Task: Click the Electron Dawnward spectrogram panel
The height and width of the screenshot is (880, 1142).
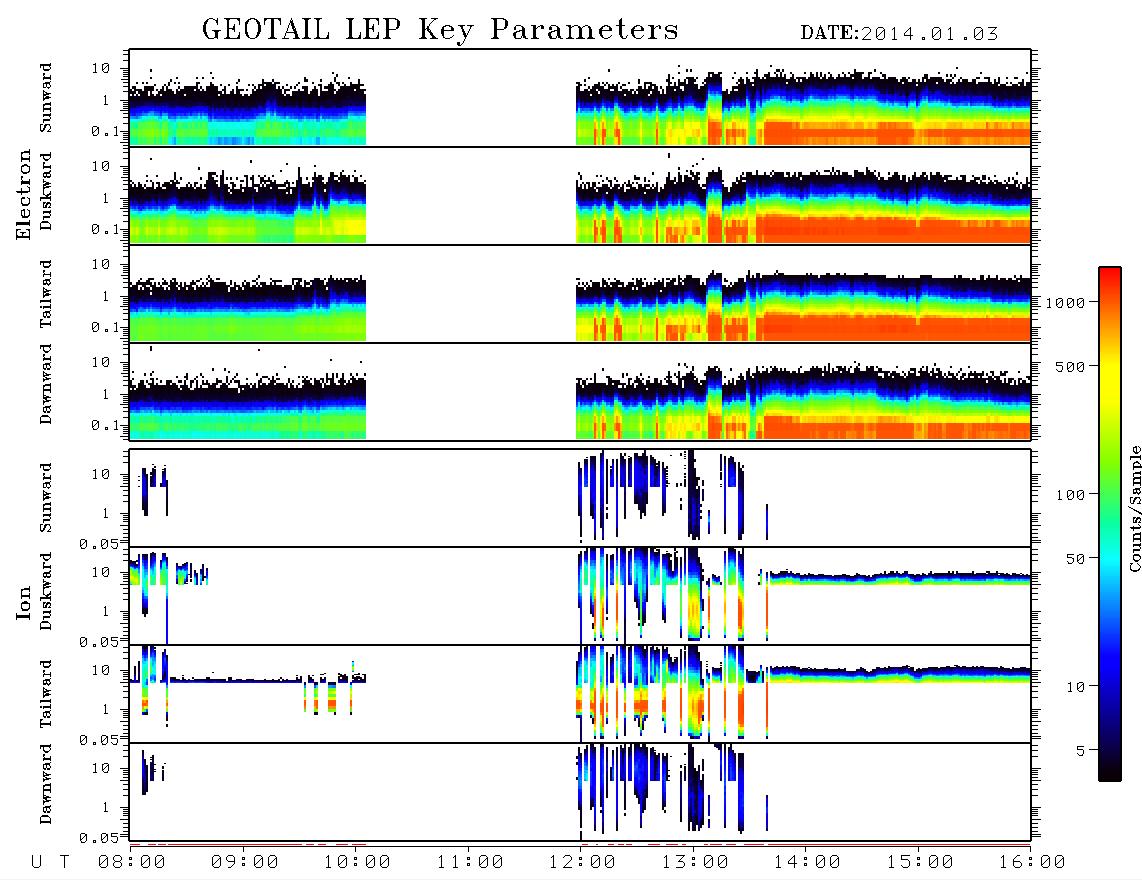Action: coord(580,391)
